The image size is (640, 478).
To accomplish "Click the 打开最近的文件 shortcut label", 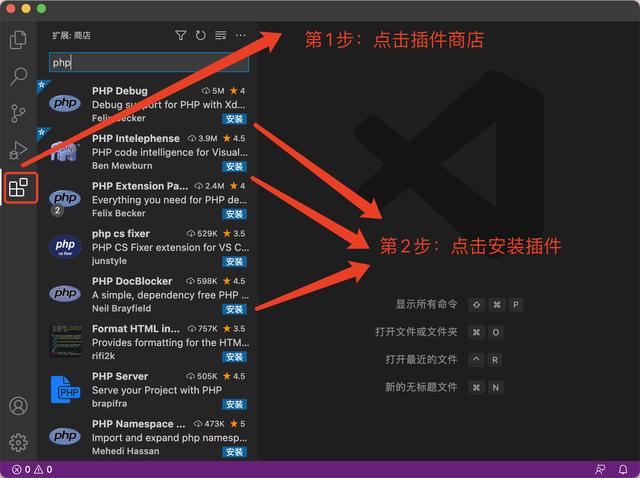I will pos(421,360).
